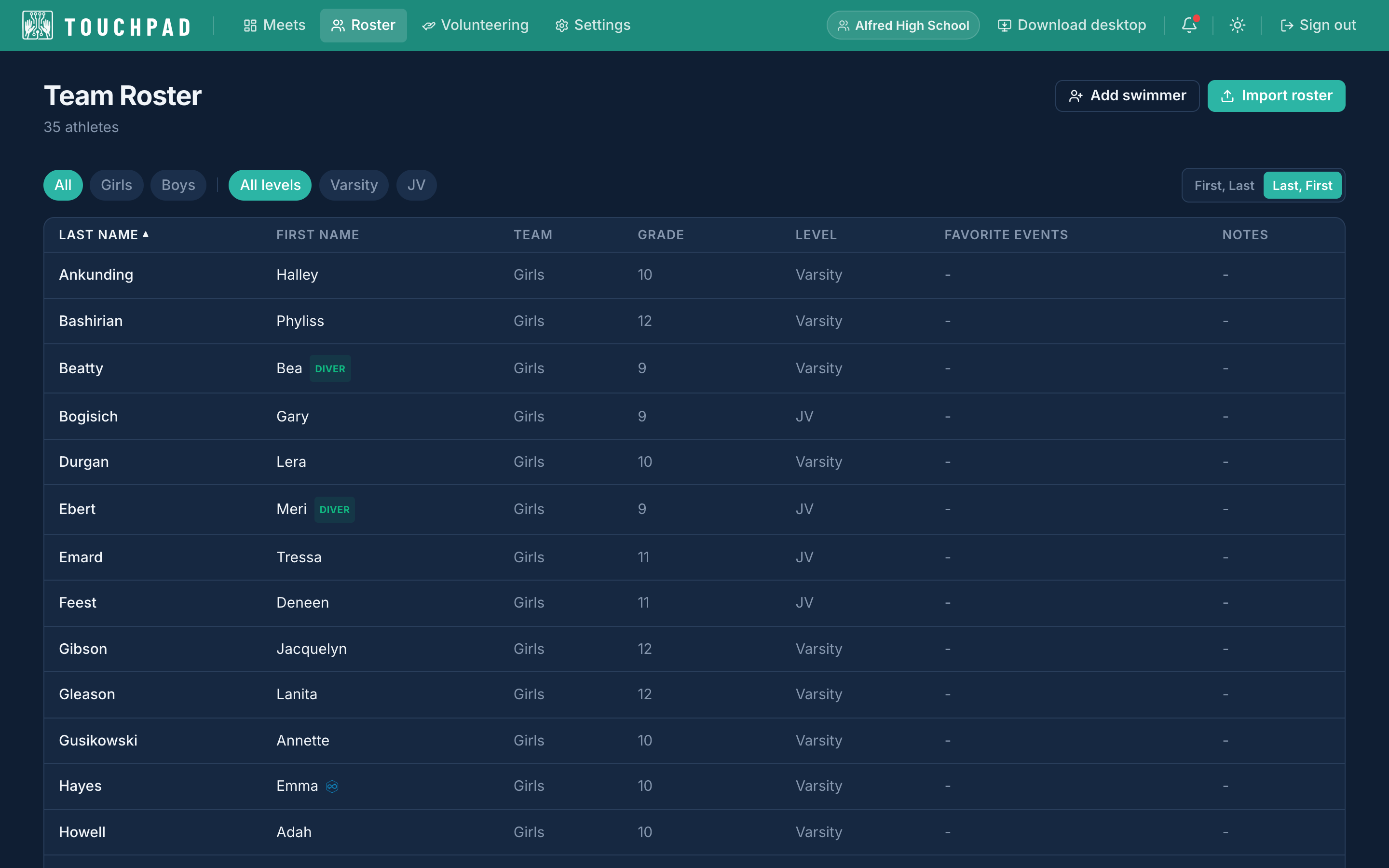
Task: Click the DIVER badge beside Bea
Action: [x=330, y=368]
